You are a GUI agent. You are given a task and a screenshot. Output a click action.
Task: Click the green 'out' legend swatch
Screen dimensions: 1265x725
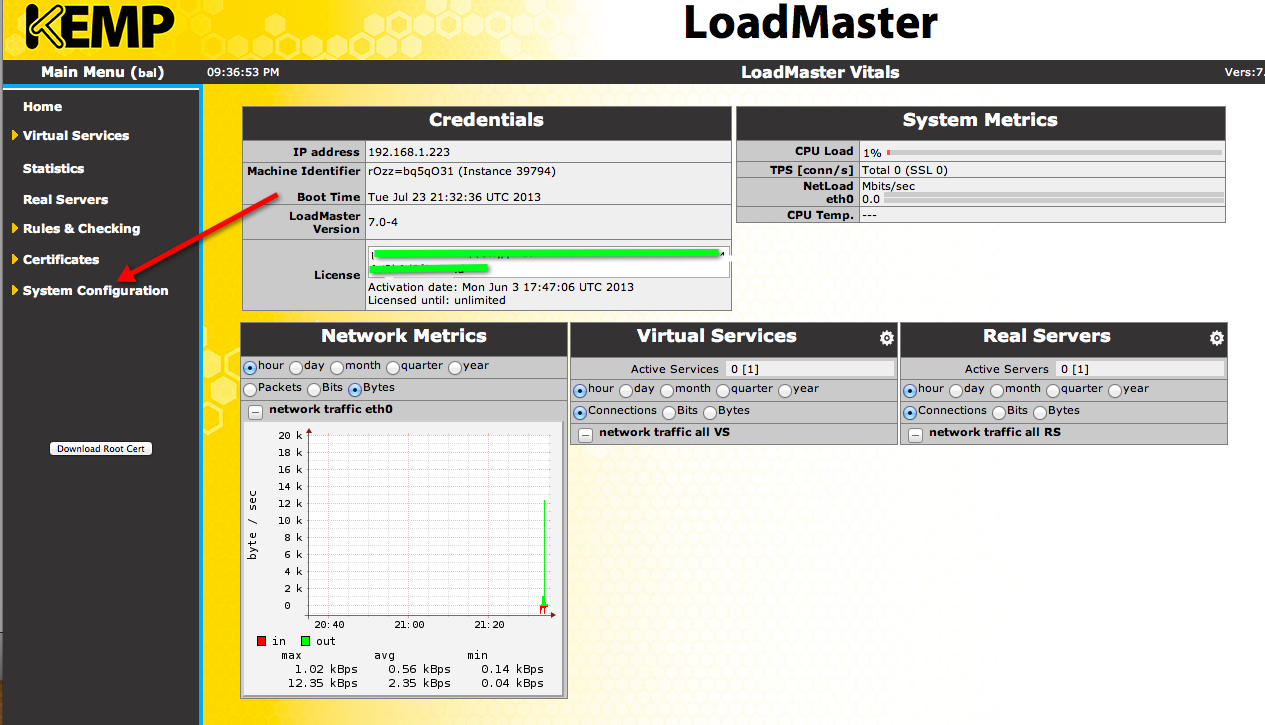pos(306,641)
